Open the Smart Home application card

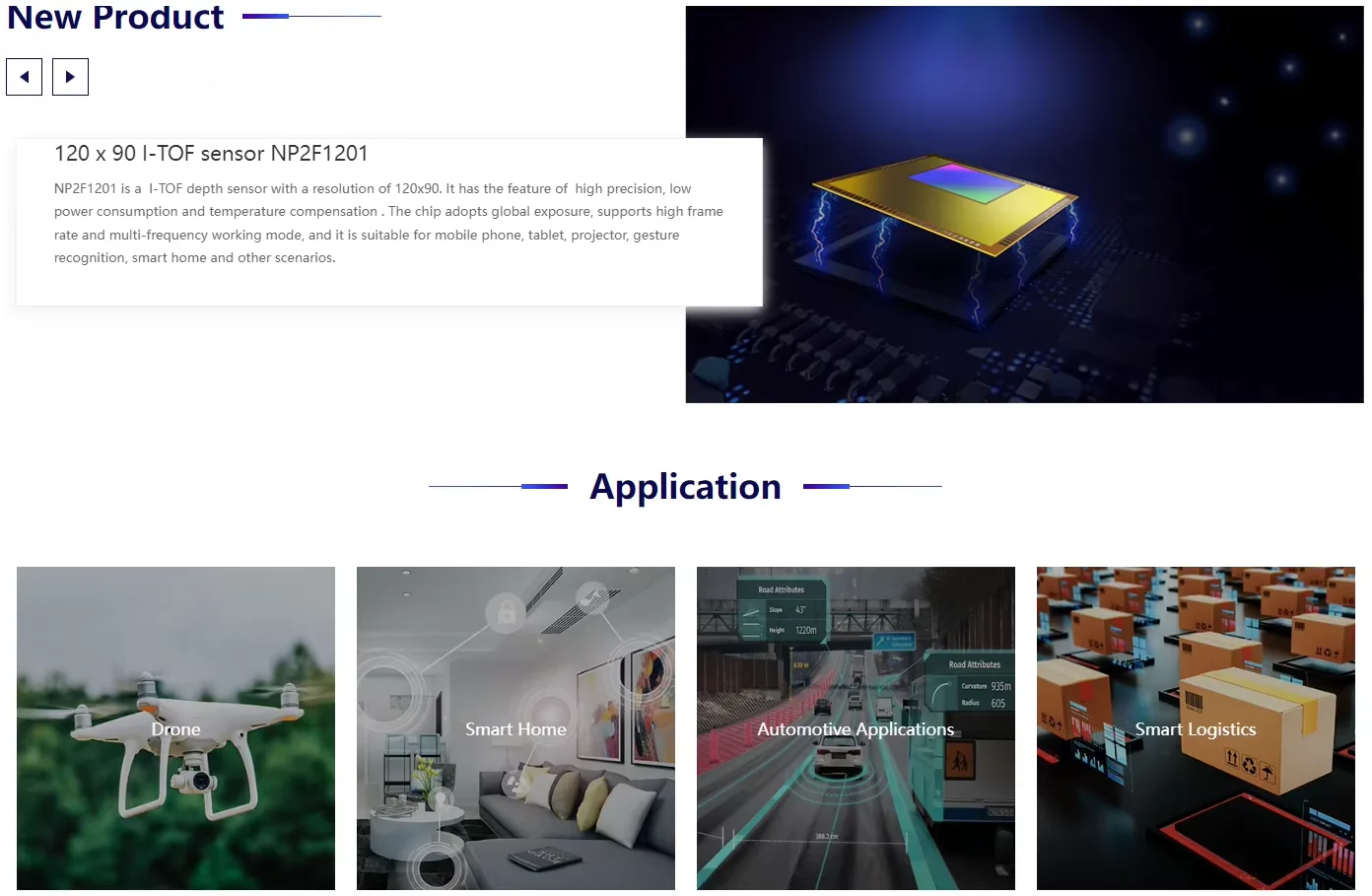coord(515,728)
